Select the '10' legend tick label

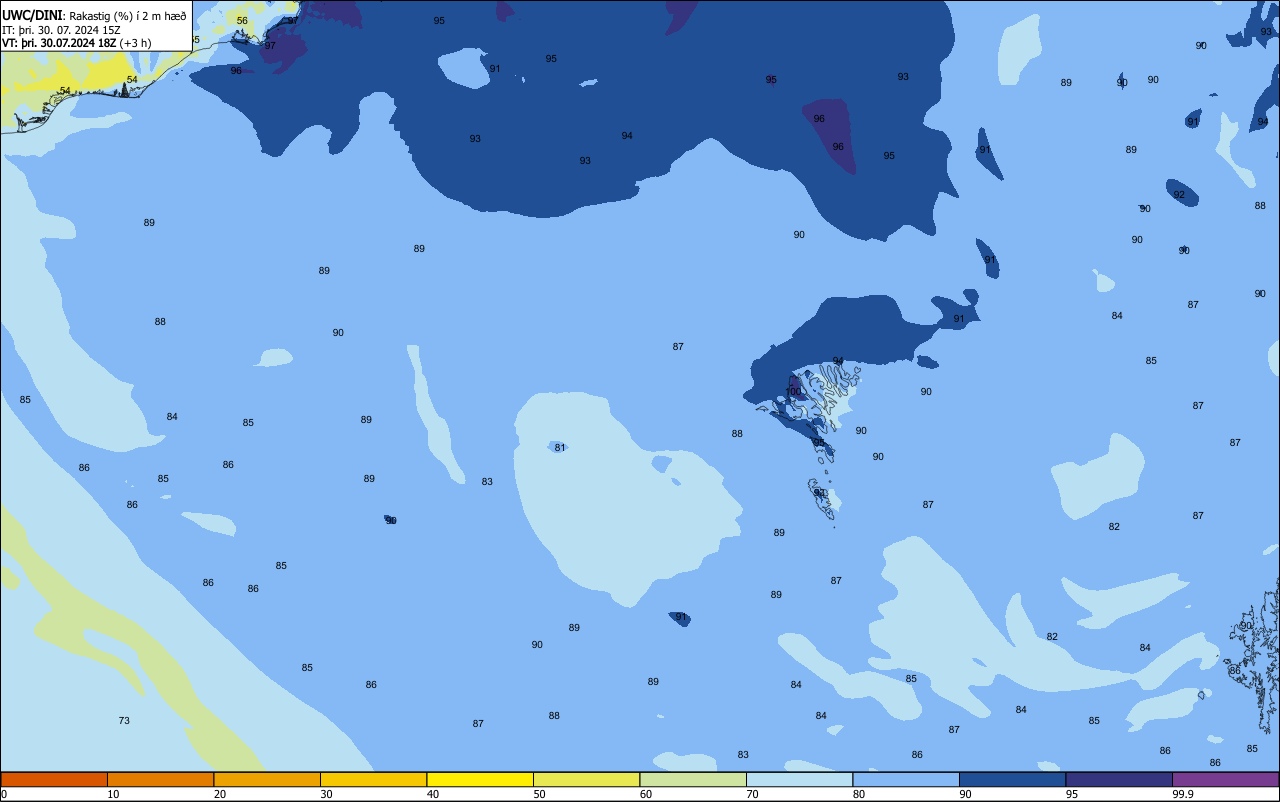tap(113, 794)
